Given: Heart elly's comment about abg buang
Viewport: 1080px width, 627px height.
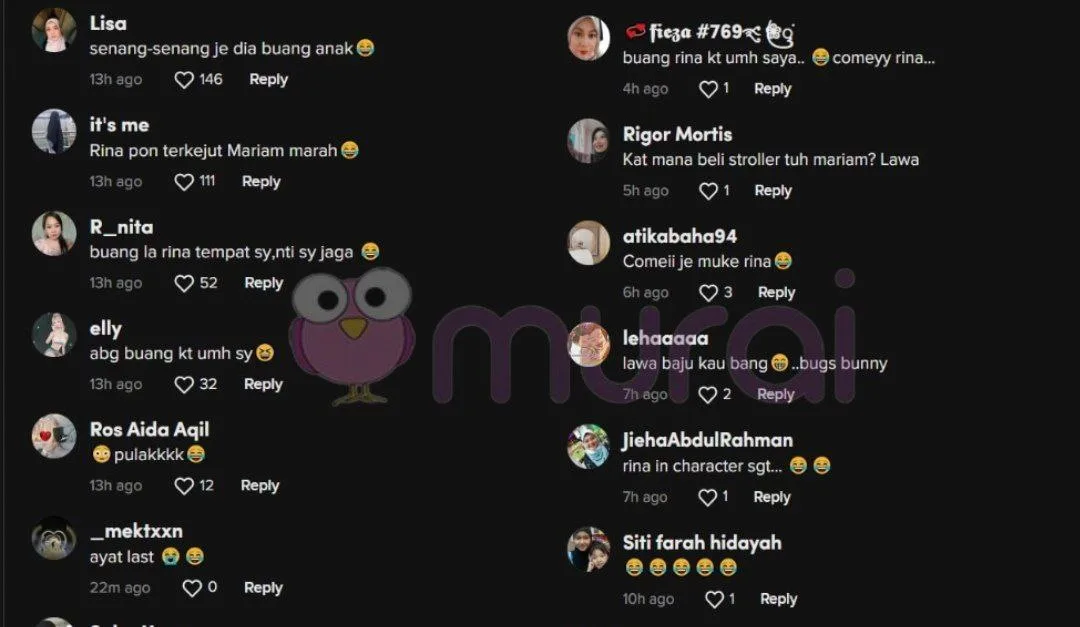Looking at the screenshot, I should pos(184,384).
